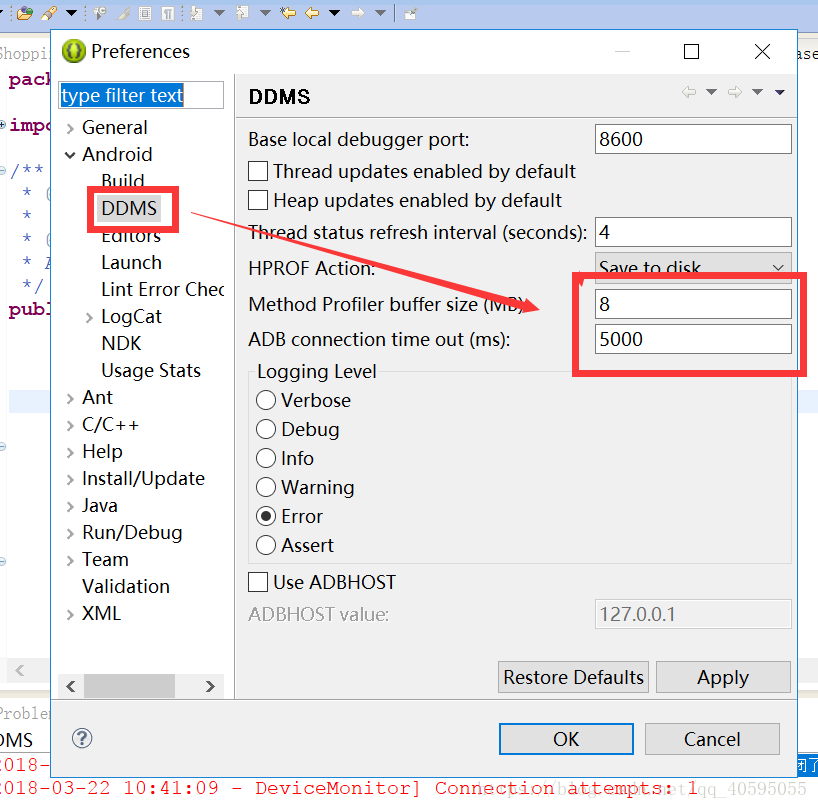This screenshot has height=809, width=818.
Task: Click the Open Type toolbar icon
Action: coord(25,13)
